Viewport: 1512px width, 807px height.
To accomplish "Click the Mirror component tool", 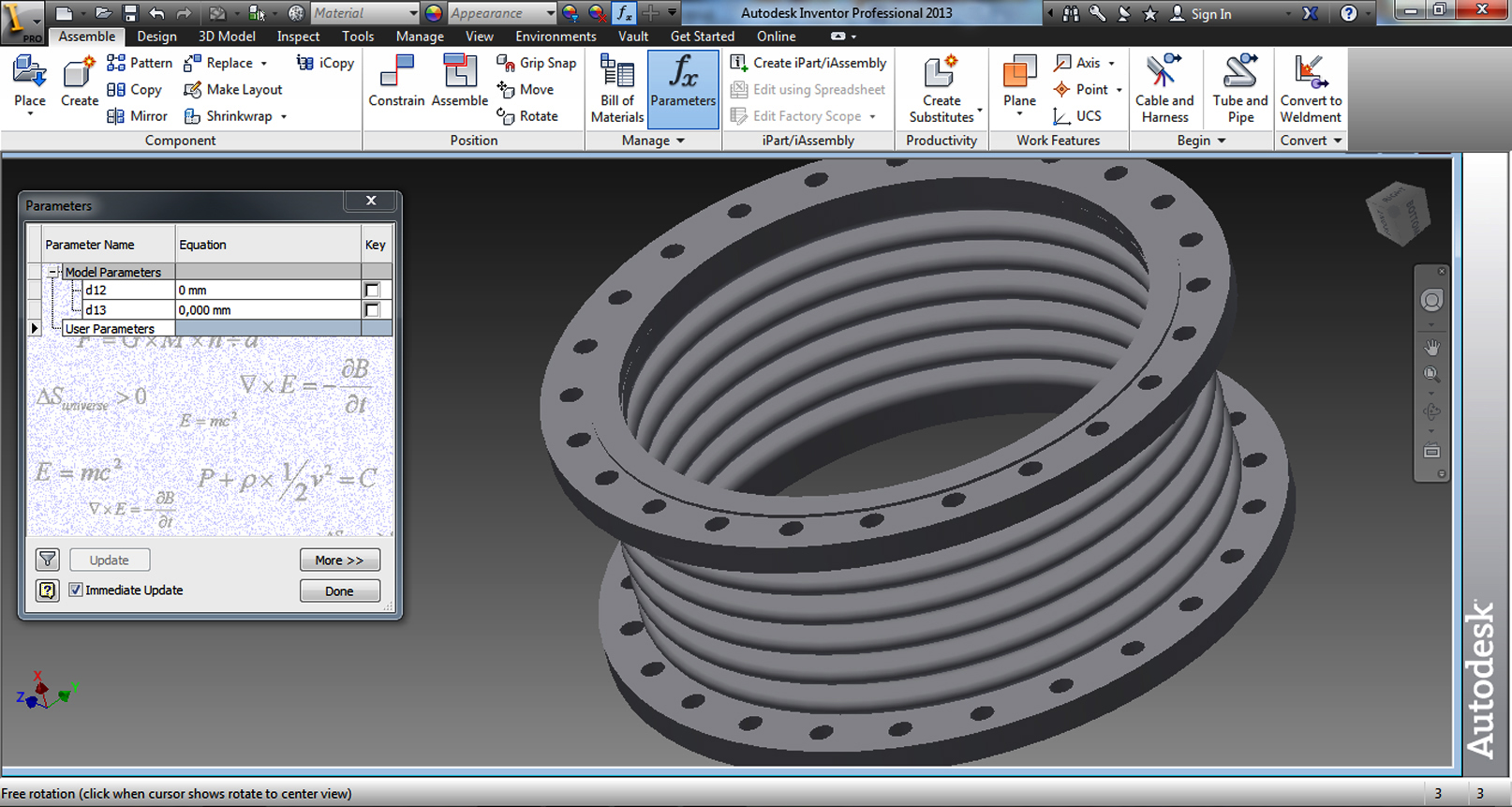I will pyautogui.click(x=137, y=116).
